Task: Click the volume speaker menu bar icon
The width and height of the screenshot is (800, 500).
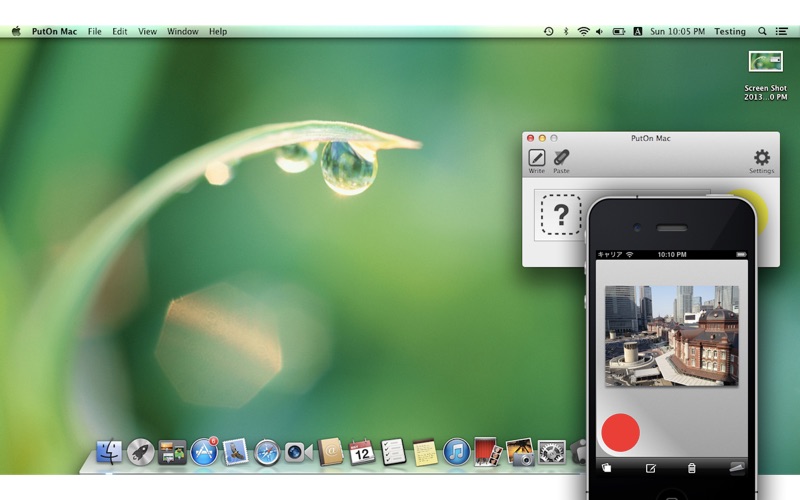Action: 599,31
